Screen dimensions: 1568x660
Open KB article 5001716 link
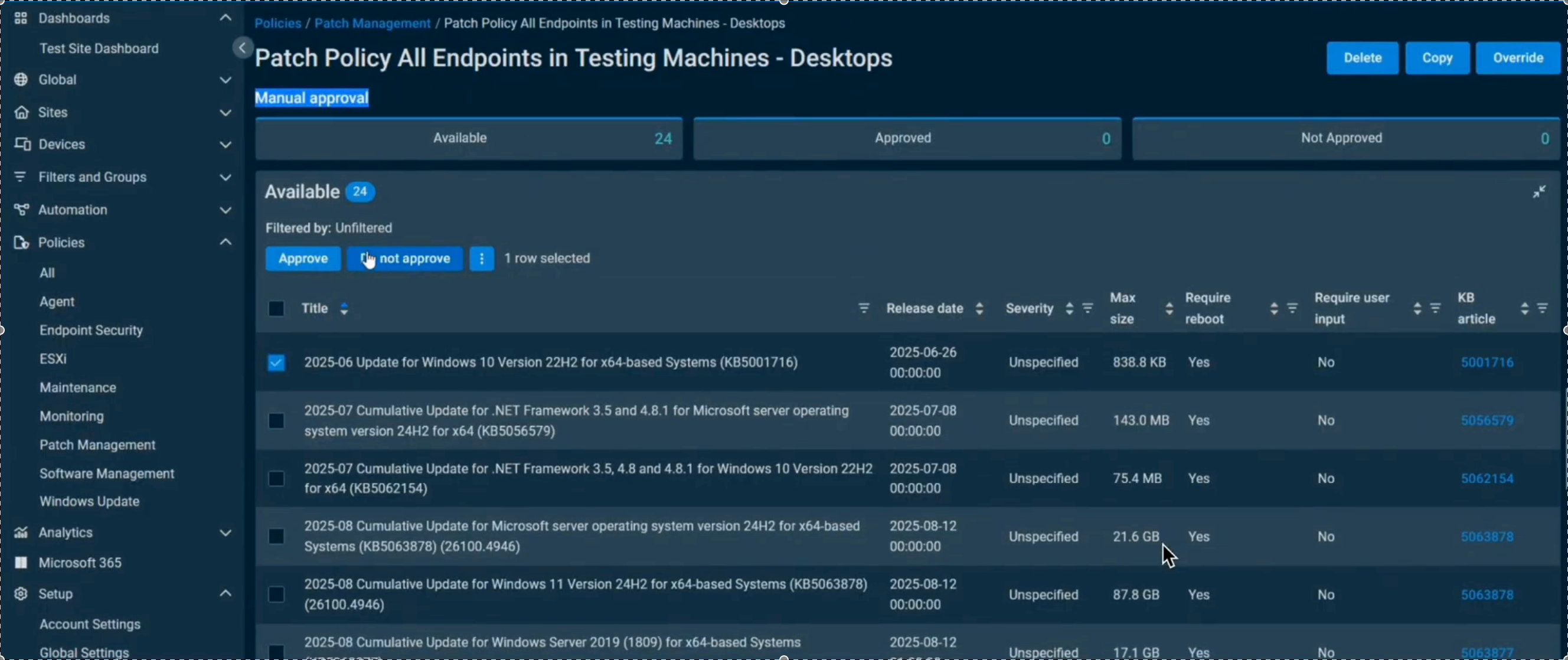(x=1487, y=362)
